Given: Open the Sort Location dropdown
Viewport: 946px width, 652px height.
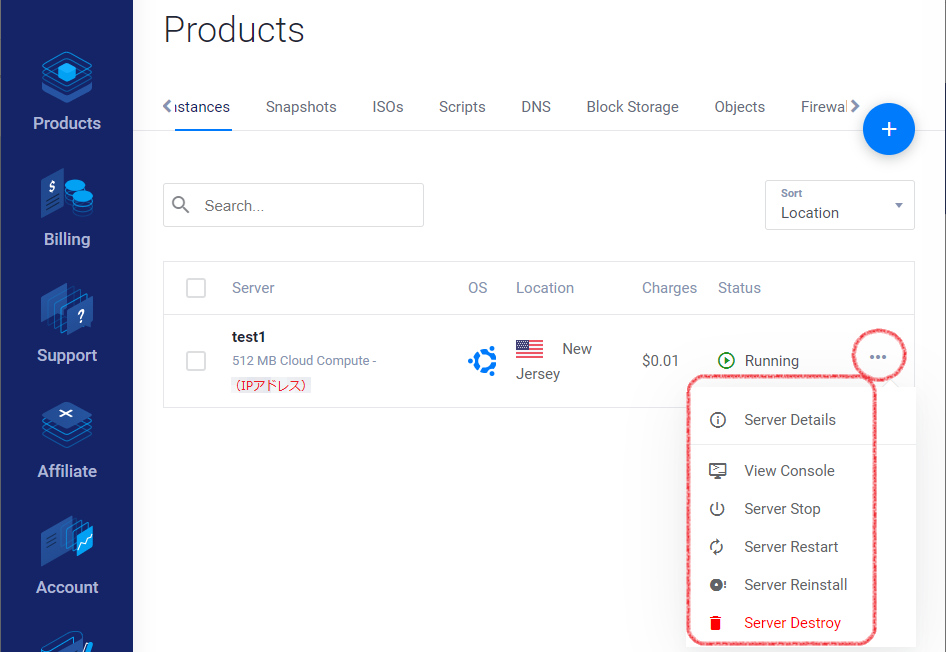Looking at the screenshot, I should click(839, 205).
